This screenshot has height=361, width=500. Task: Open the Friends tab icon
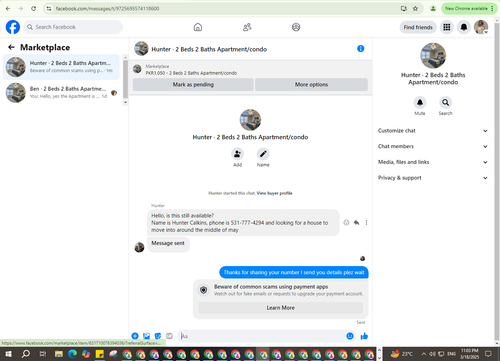pyautogui.click(x=247, y=27)
